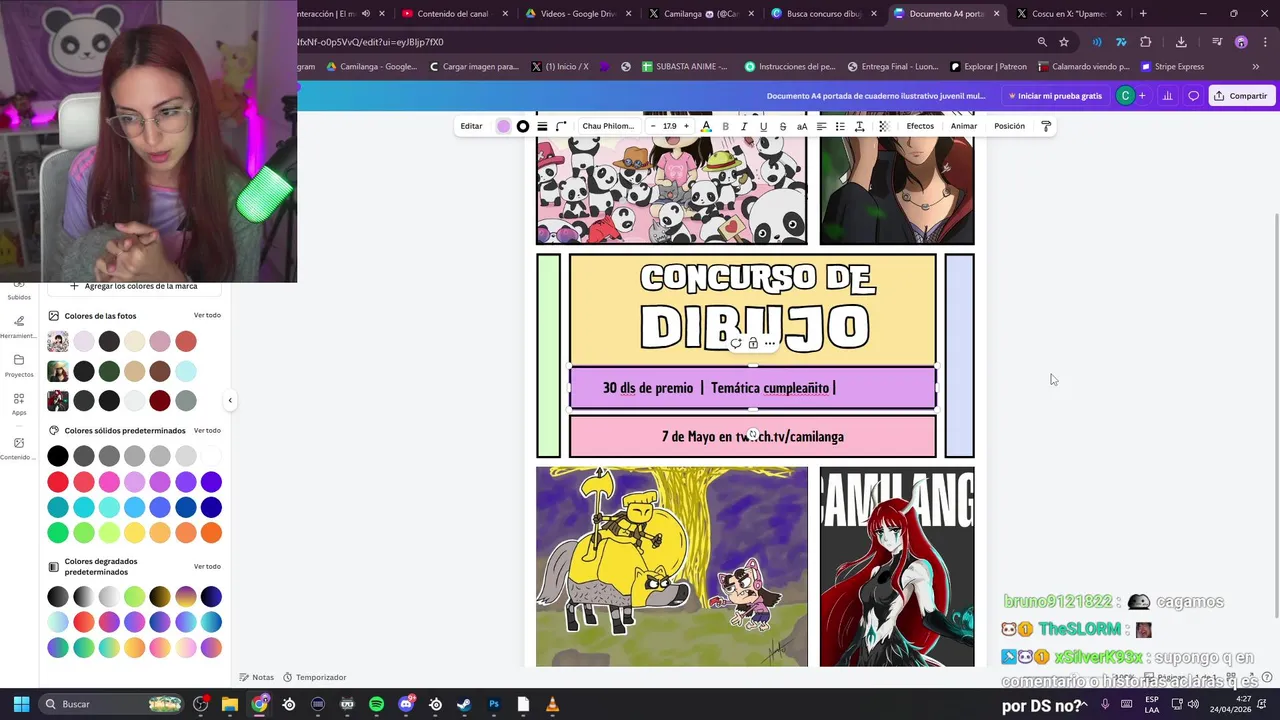The image size is (1280, 720).
Task: Click the copy style paint roller icon
Action: [1046, 126]
